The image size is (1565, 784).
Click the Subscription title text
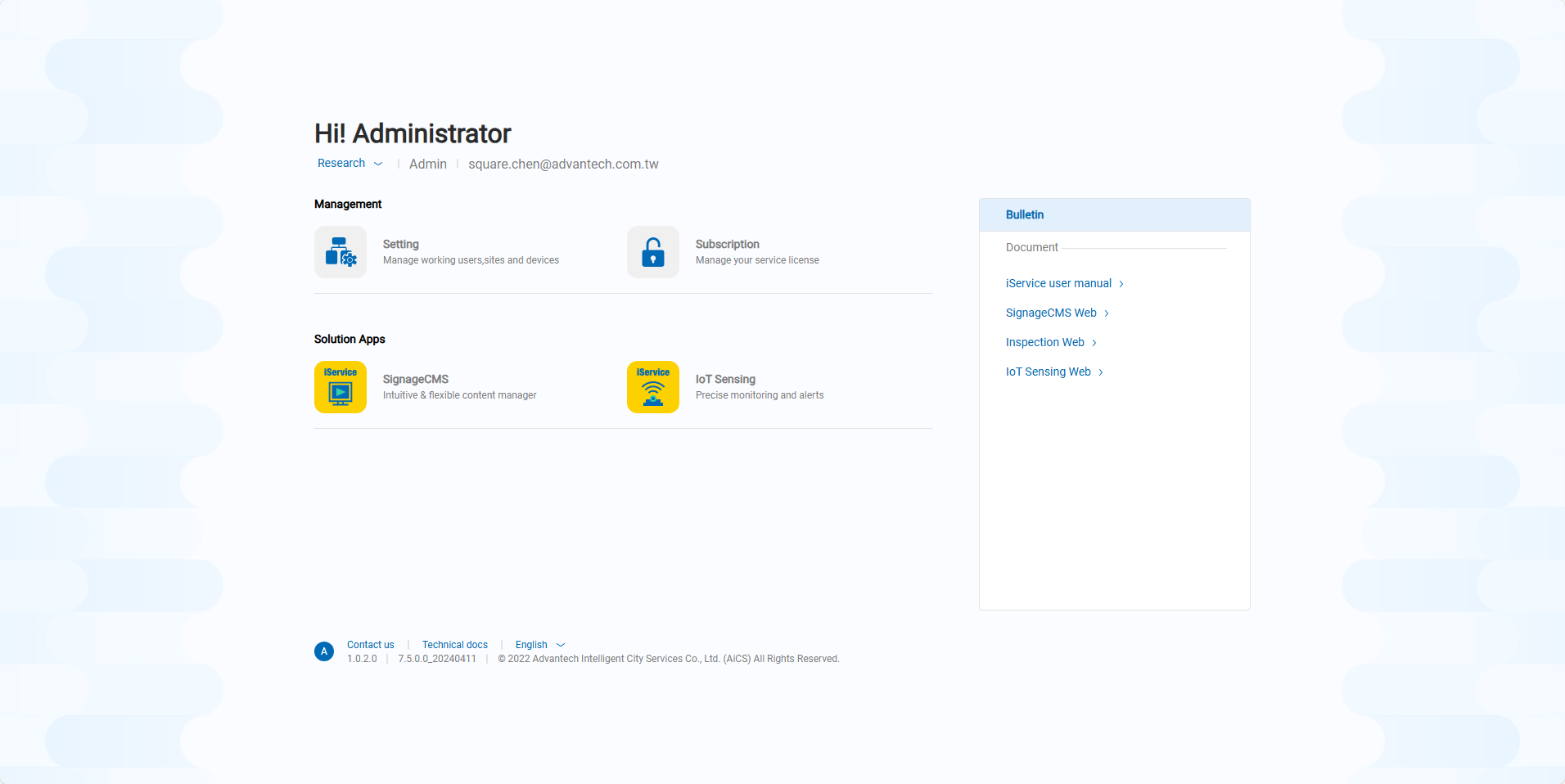pyautogui.click(x=727, y=244)
